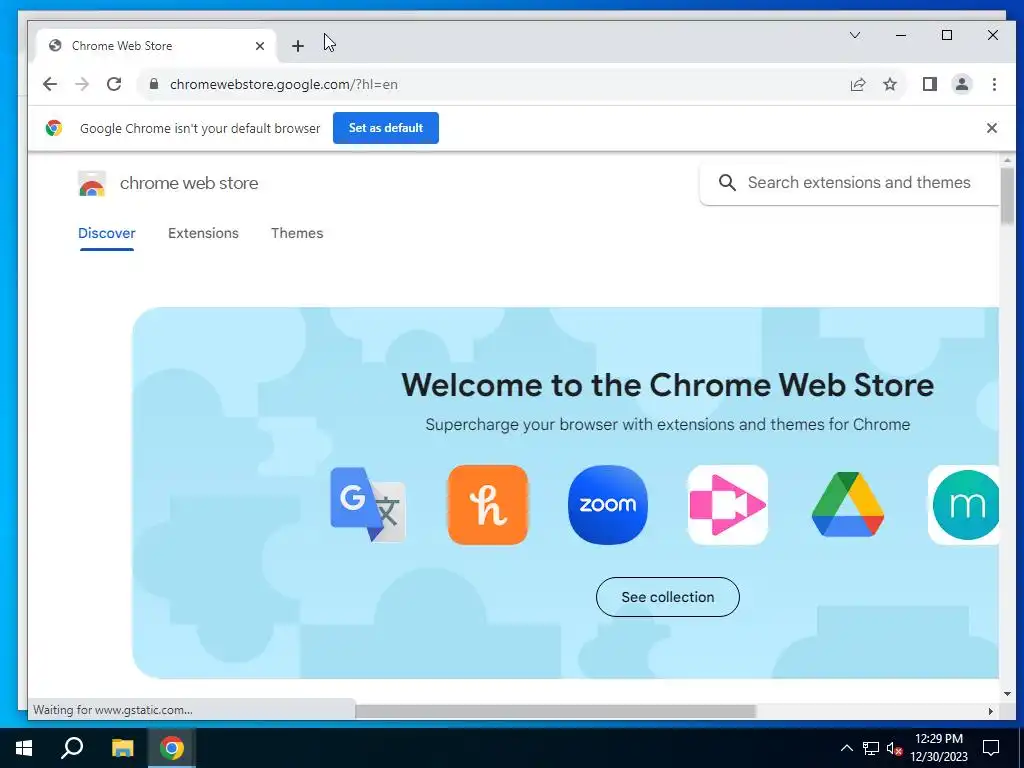Click the Google Translate extension icon
The height and width of the screenshot is (768, 1024).
pyautogui.click(x=368, y=505)
